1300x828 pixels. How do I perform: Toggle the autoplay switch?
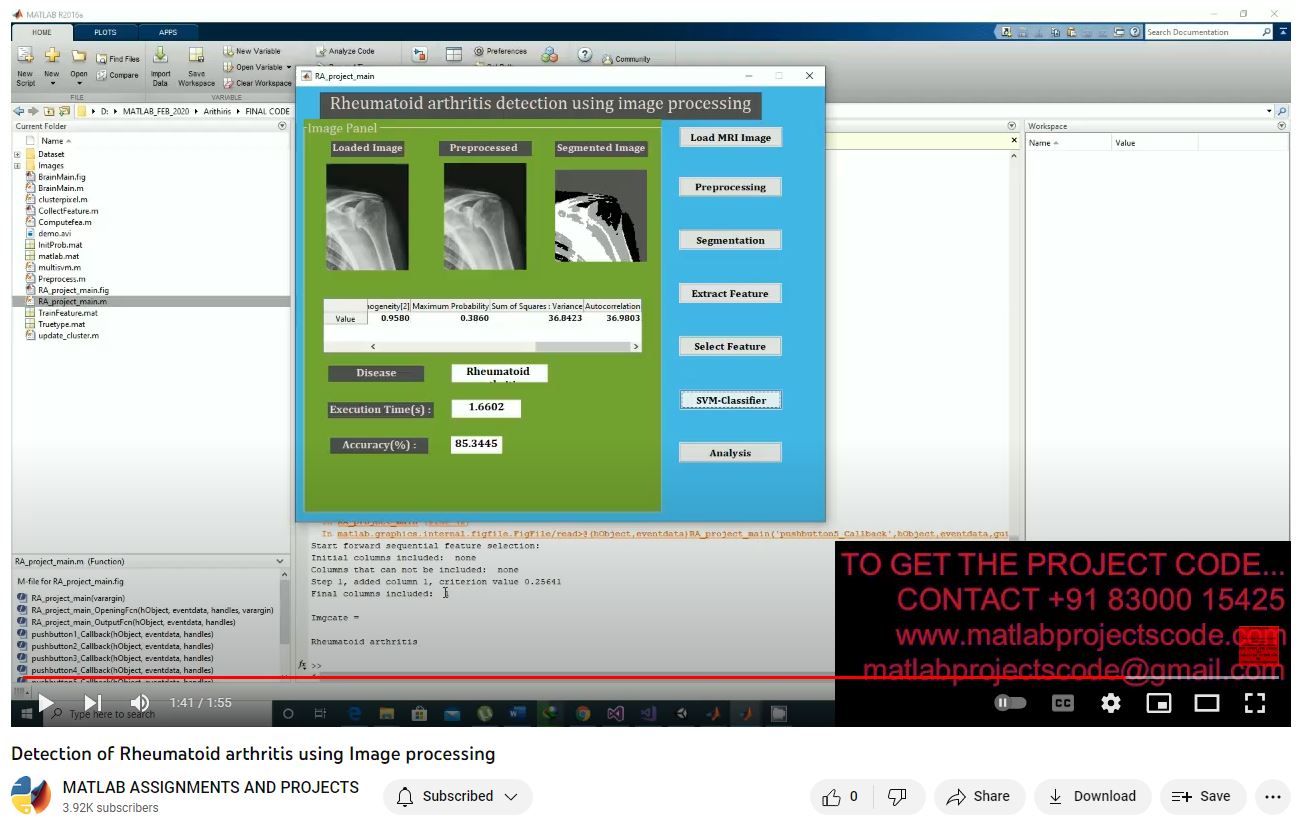[x=1010, y=703]
